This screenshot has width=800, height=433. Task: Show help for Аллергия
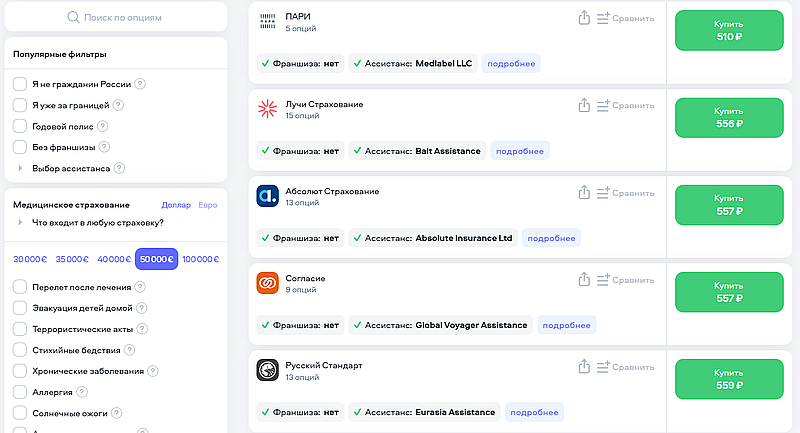(x=82, y=392)
